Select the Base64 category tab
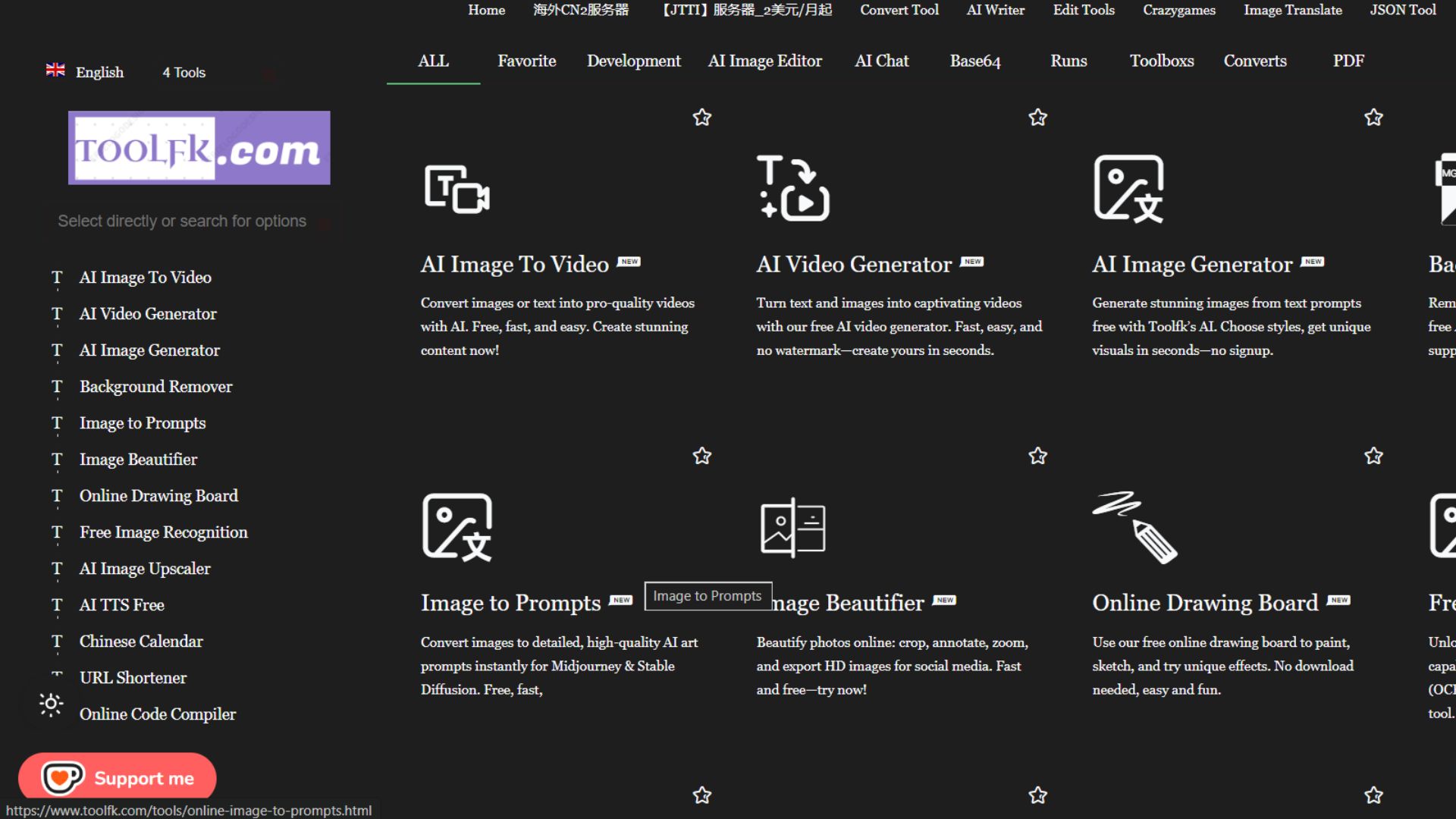The image size is (1456, 819). coord(974,61)
